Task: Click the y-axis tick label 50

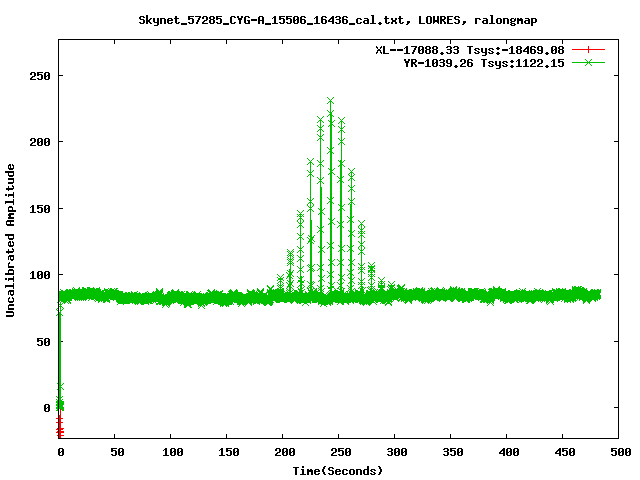Action: (x=44, y=342)
